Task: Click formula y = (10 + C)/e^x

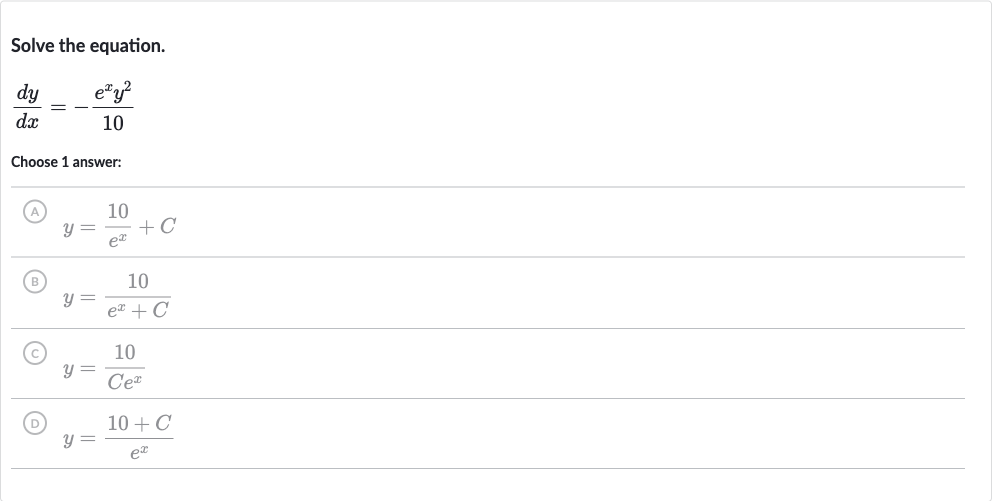Action: [x=118, y=436]
